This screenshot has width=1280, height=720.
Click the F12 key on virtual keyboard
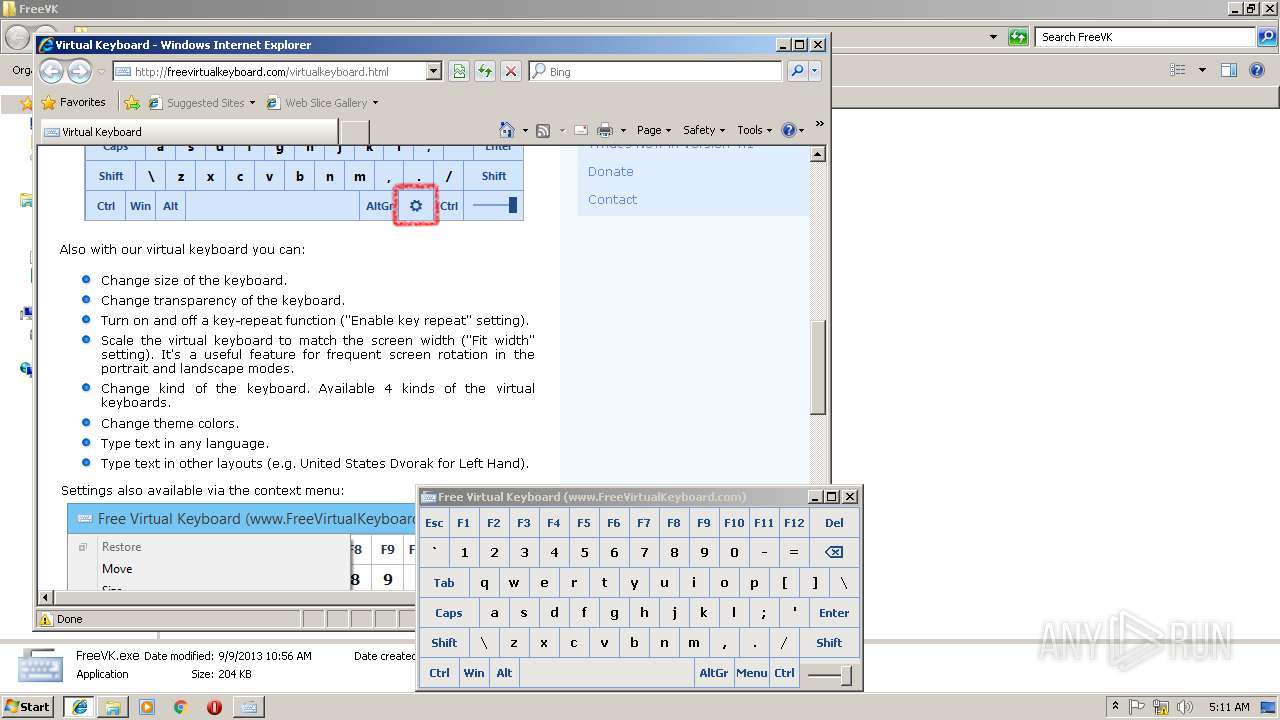[x=794, y=522]
